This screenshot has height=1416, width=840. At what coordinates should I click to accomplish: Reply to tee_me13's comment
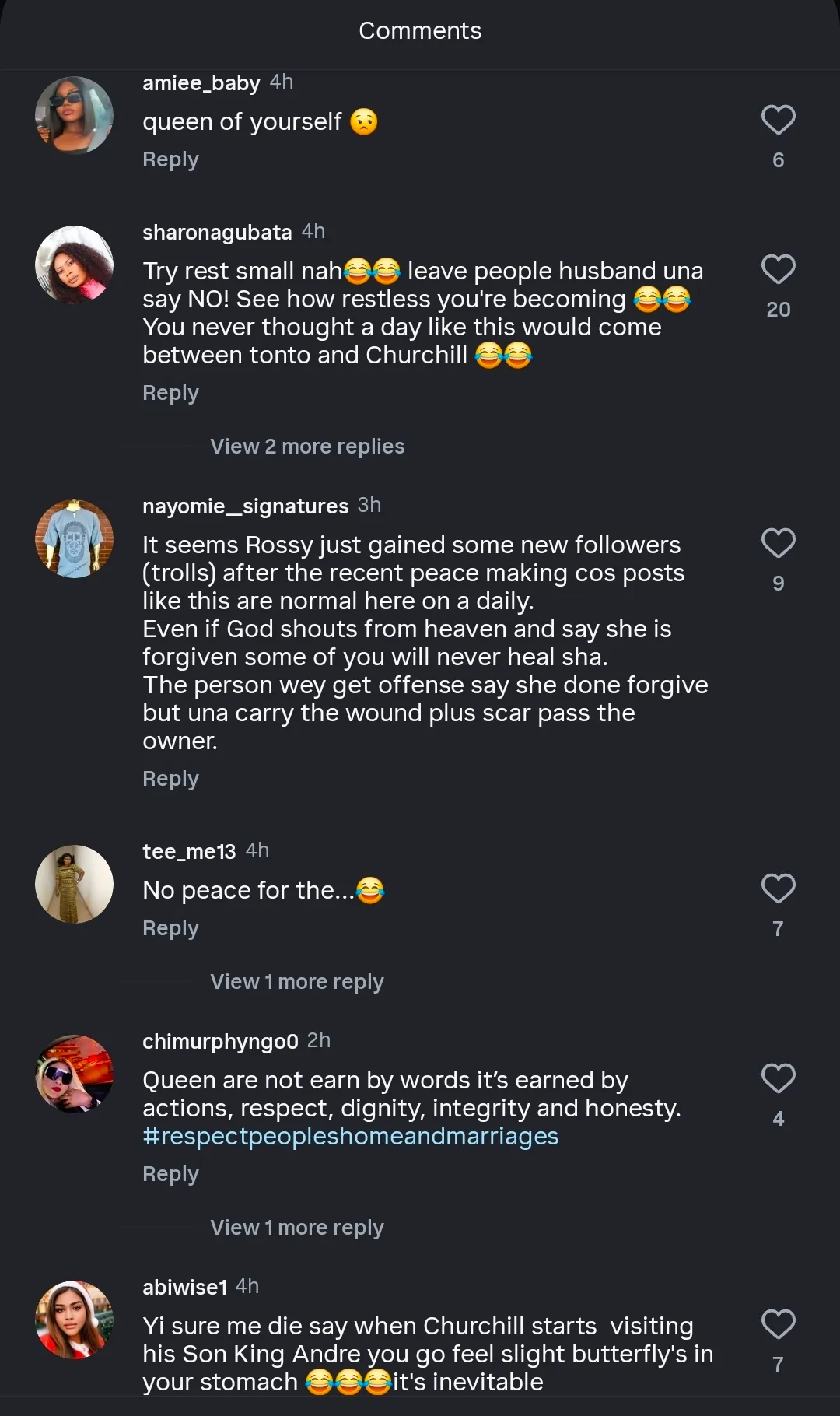coord(170,928)
